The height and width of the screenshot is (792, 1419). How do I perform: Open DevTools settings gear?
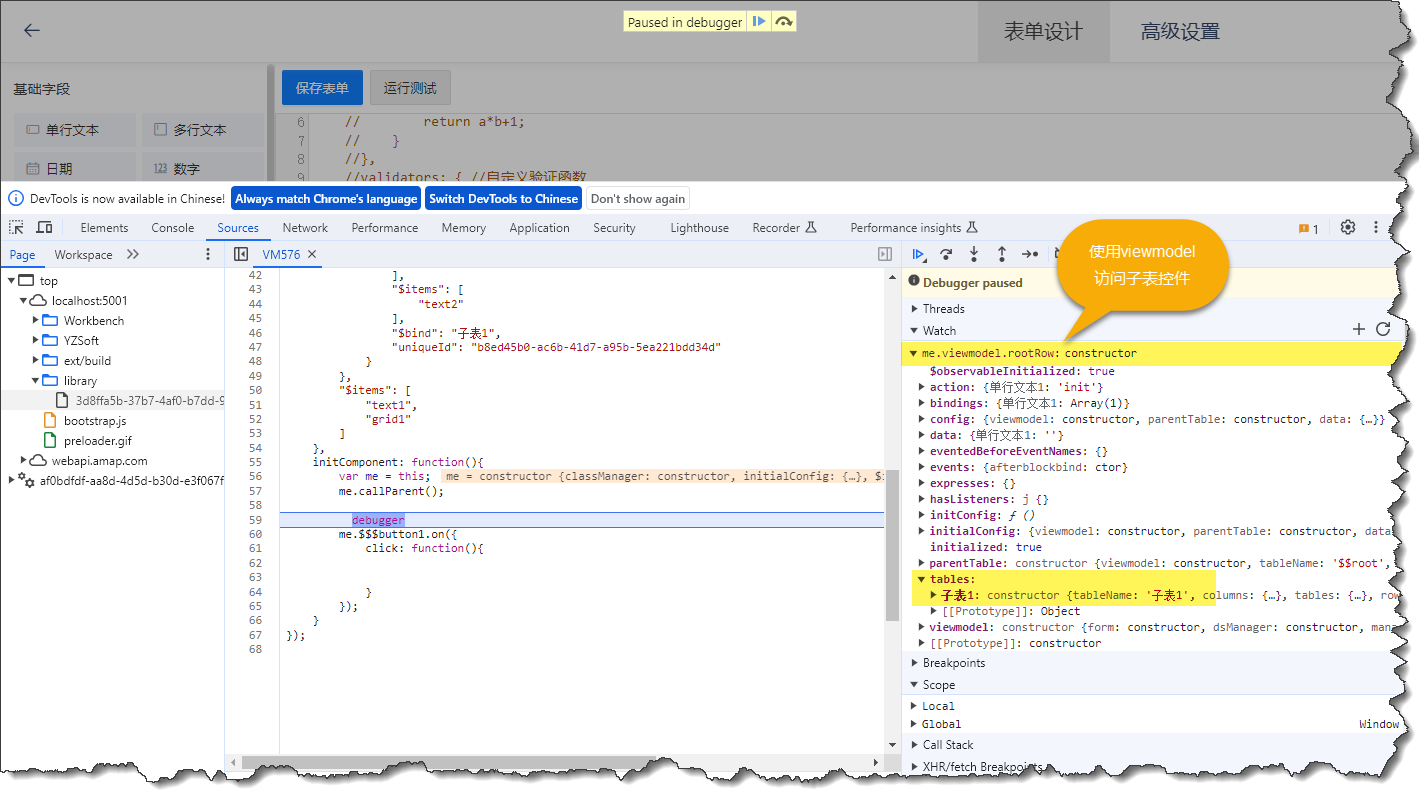coord(1348,228)
